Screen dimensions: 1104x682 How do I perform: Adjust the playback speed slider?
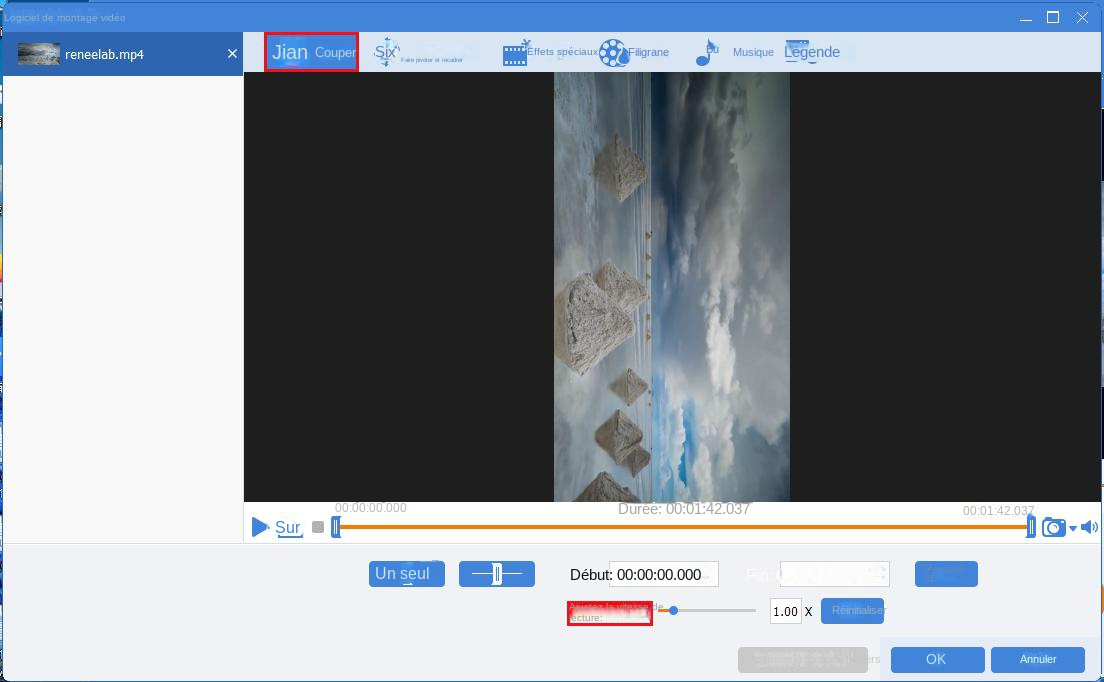click(x=671, y=610)
